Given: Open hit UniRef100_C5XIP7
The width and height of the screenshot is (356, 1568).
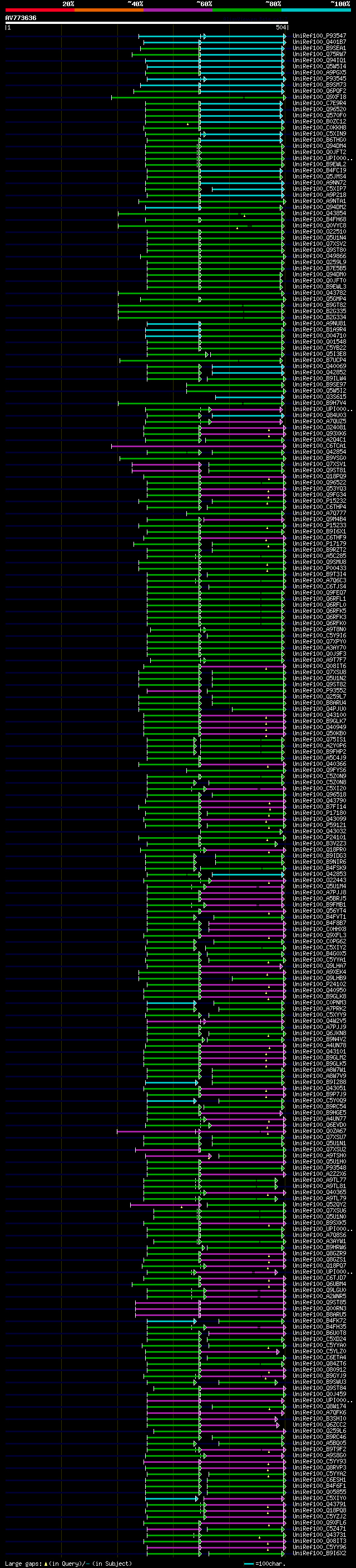Looking at the screenshot, I should [319, 189].
